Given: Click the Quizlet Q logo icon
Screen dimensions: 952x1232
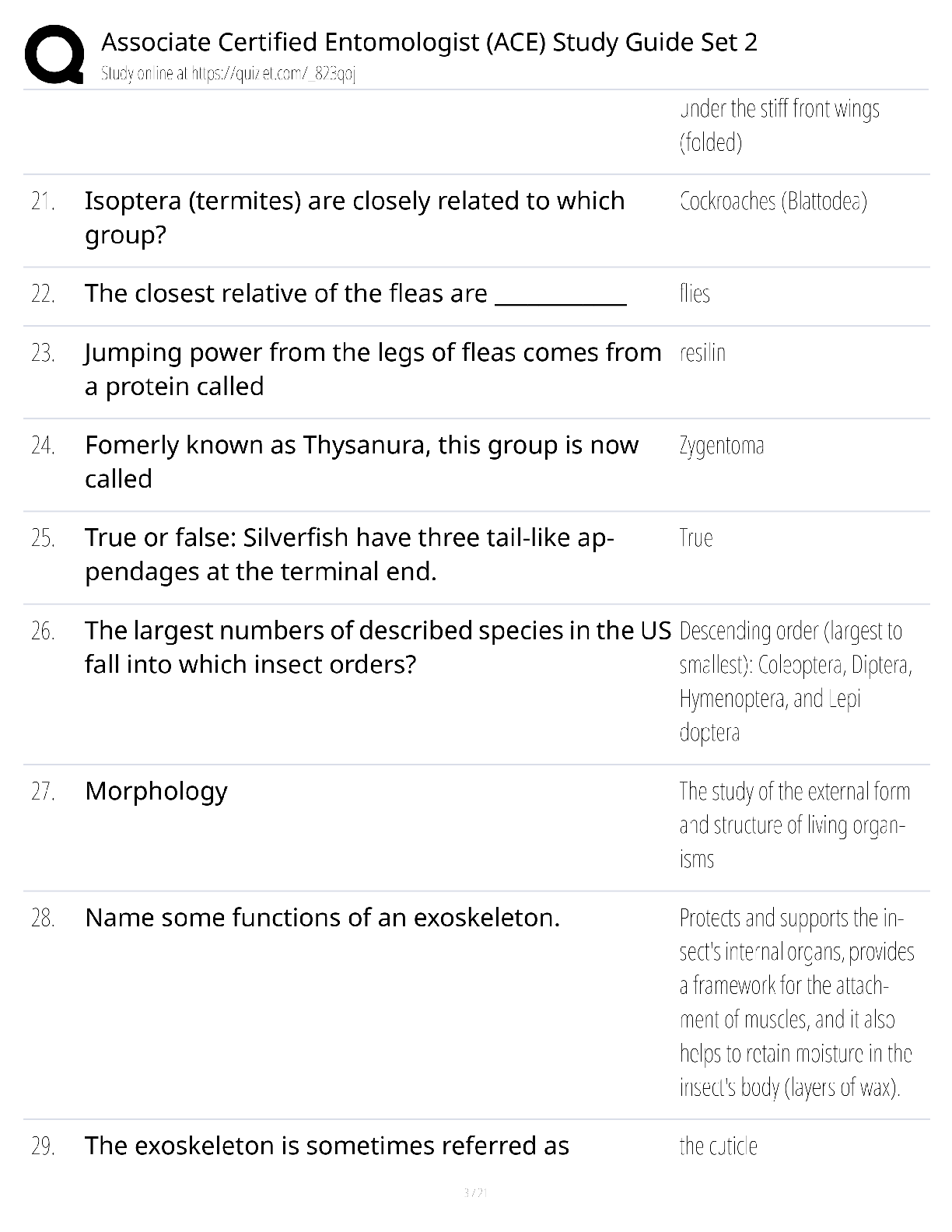Looking at the screenshot, I should point(54,54).
